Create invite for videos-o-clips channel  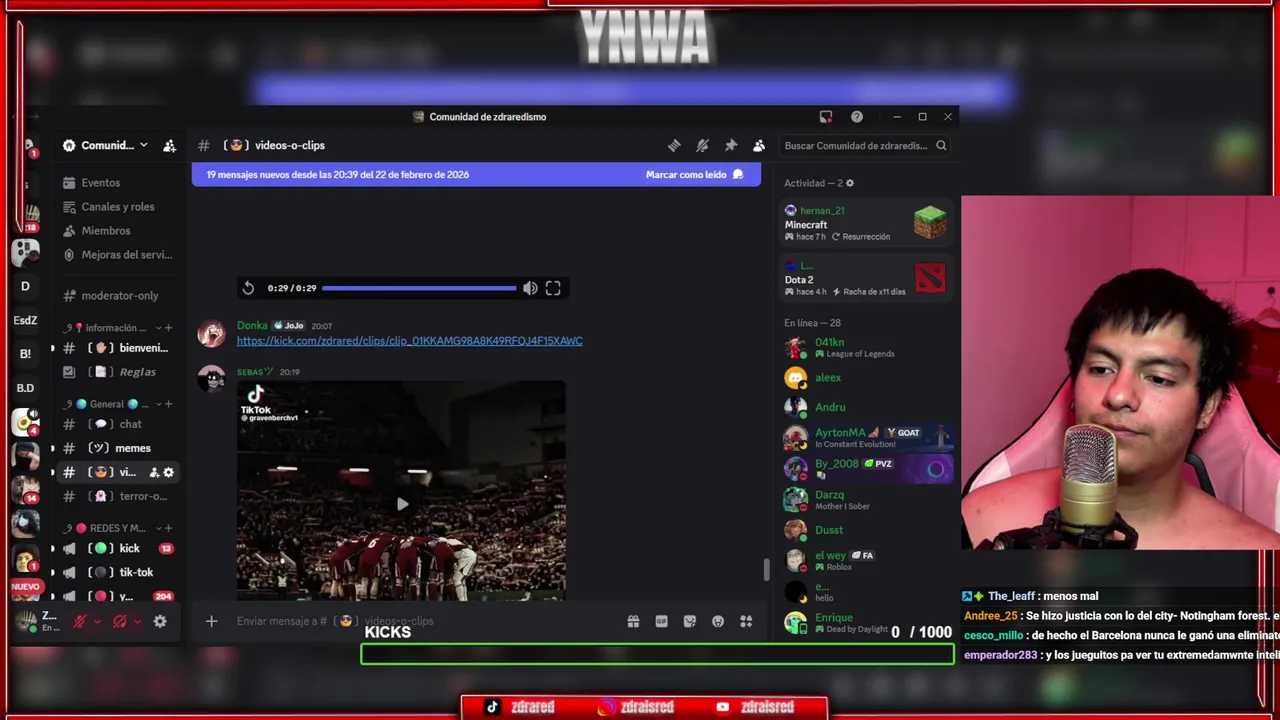154,472
